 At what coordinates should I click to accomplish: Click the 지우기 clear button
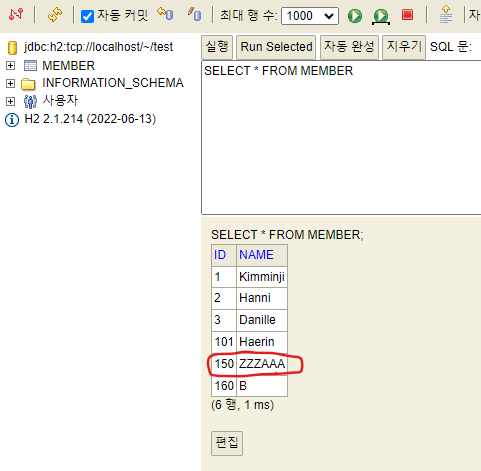[404, 47]
